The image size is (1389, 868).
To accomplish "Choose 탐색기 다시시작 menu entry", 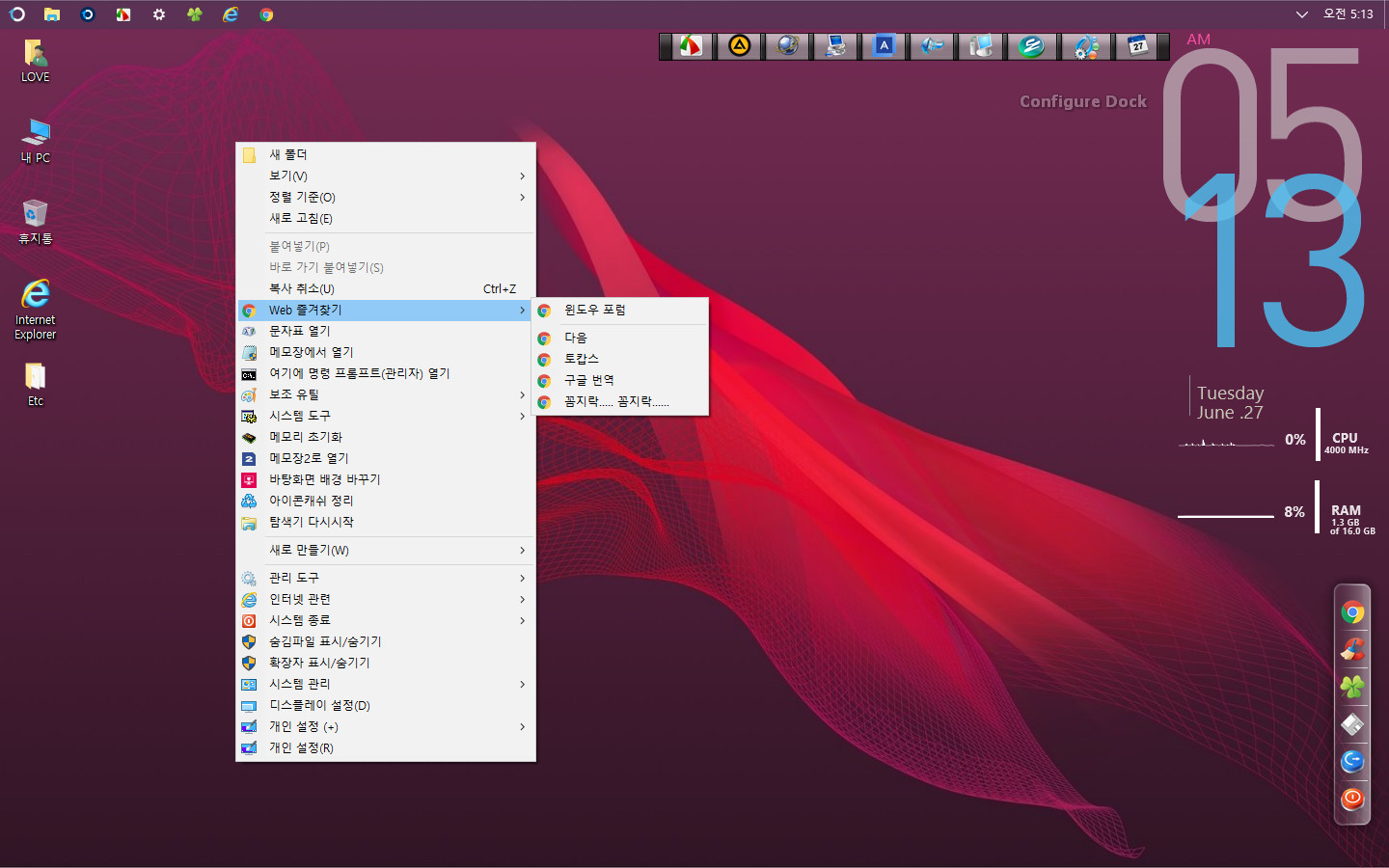I will tap(386, 522).
